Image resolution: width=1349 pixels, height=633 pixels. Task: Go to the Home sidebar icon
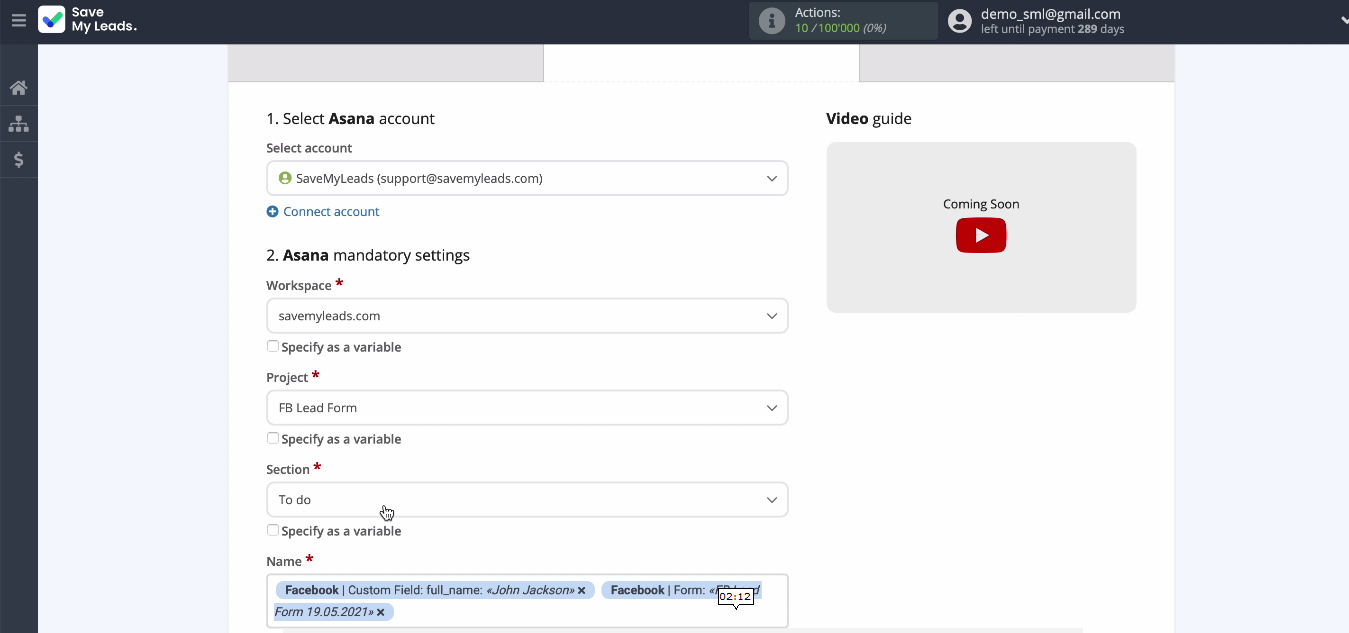[x=18, y=88]
